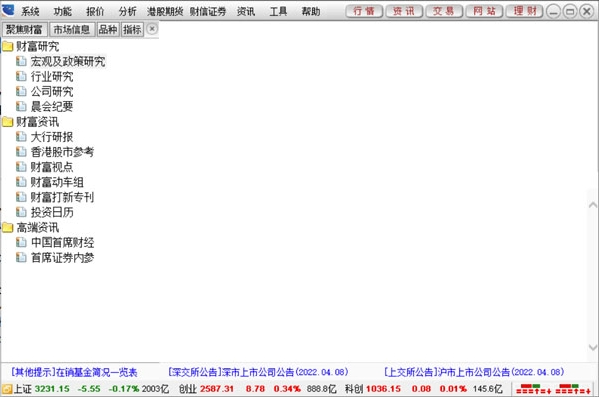The height and width of the screenshot is (397, 599).
Task: Select 香港股市参考 tree entry
Action: tap(62, 152)
